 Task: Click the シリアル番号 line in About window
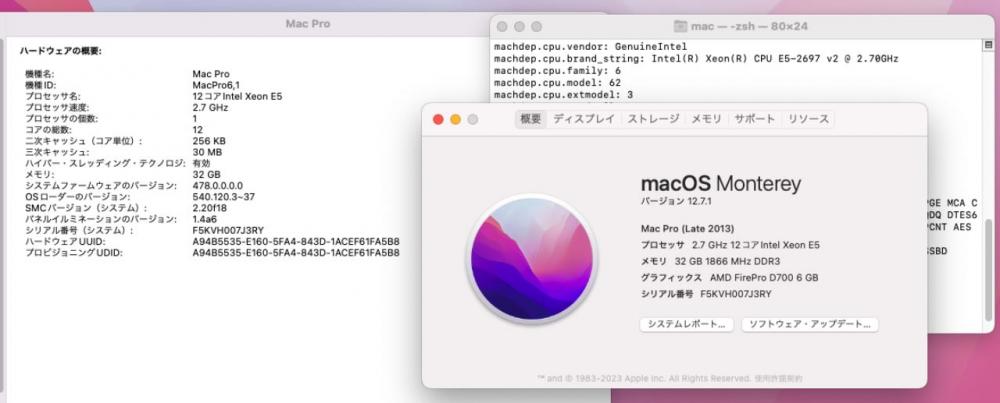(x=706, y=295)
